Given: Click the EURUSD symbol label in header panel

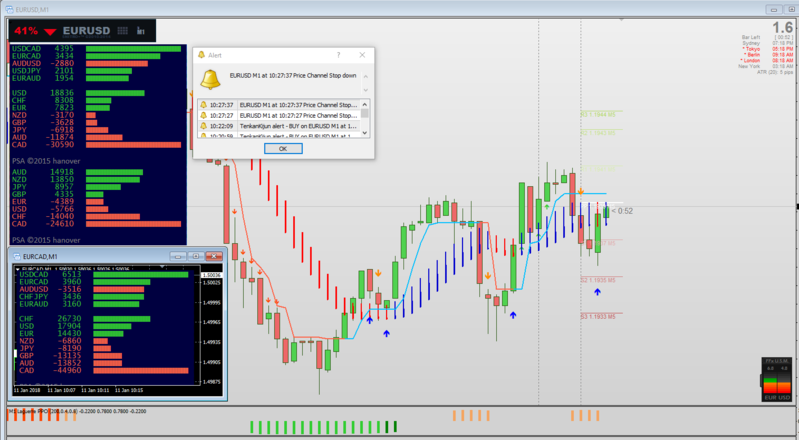Looking at the screenshot, I should click(86, 31).
